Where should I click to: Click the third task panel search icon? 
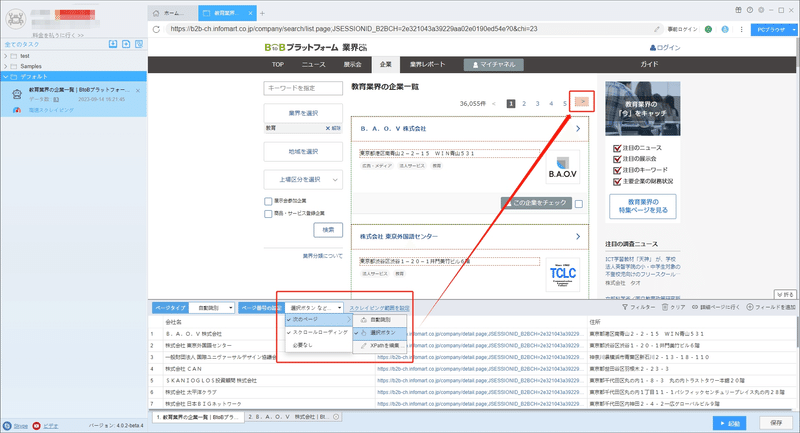click(x=139, y=44)
